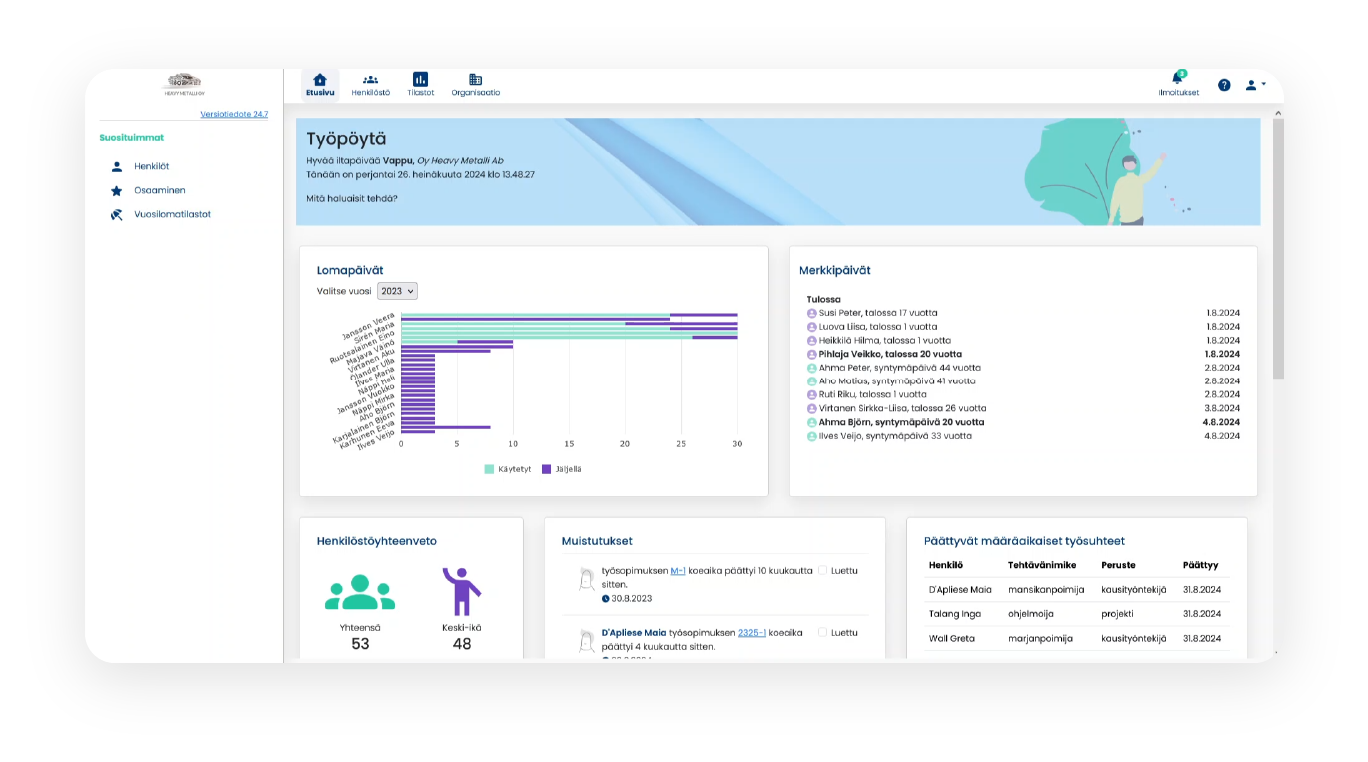Open the Organisaatio tab
1368x762 pixels.
click(475, 85)
